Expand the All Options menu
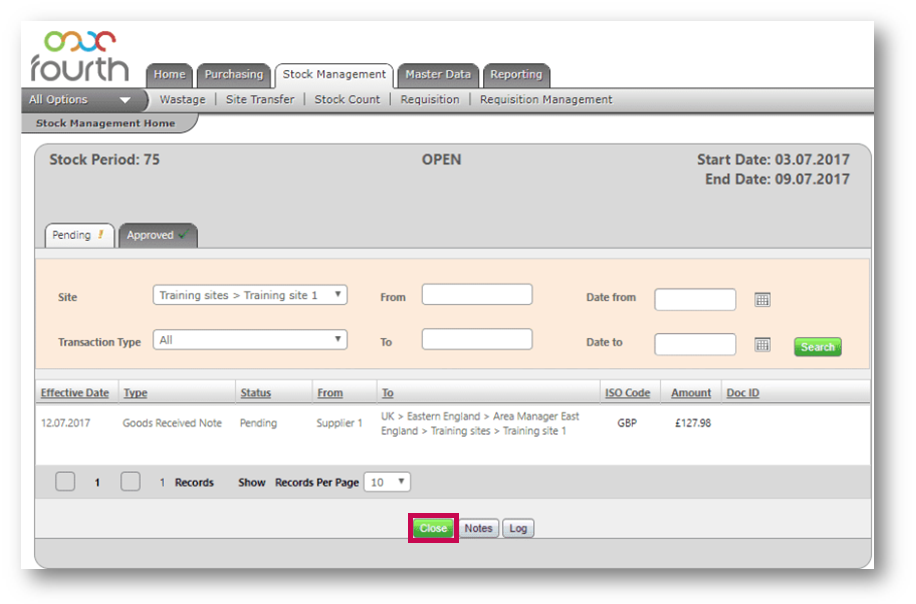This screenshot has height=604, width=916. [80, 100]
